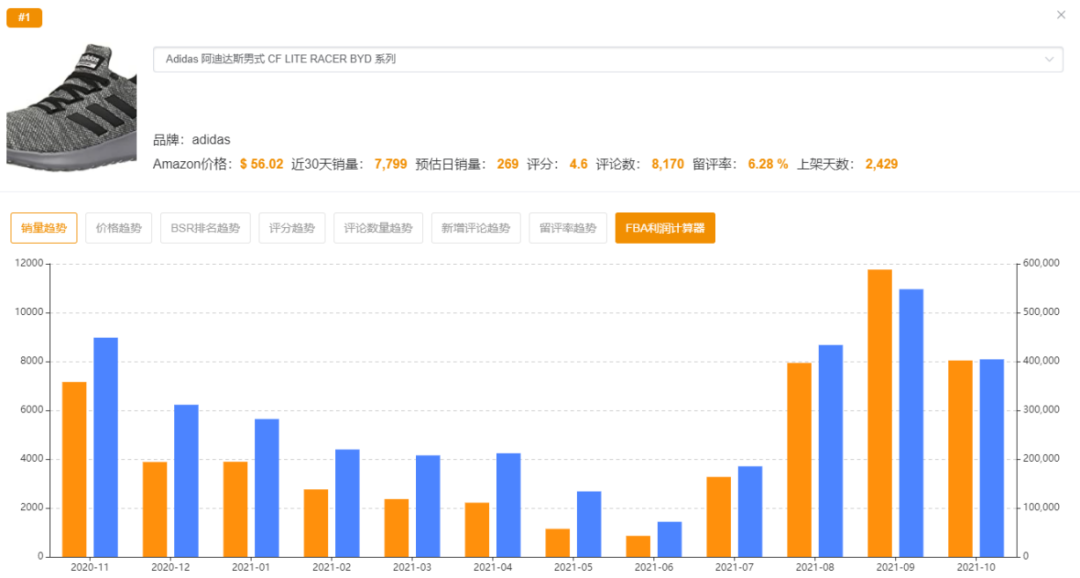Click the review rate 6.28 %
This screenshot has height=578, width=1080.
tap(768, 164)
